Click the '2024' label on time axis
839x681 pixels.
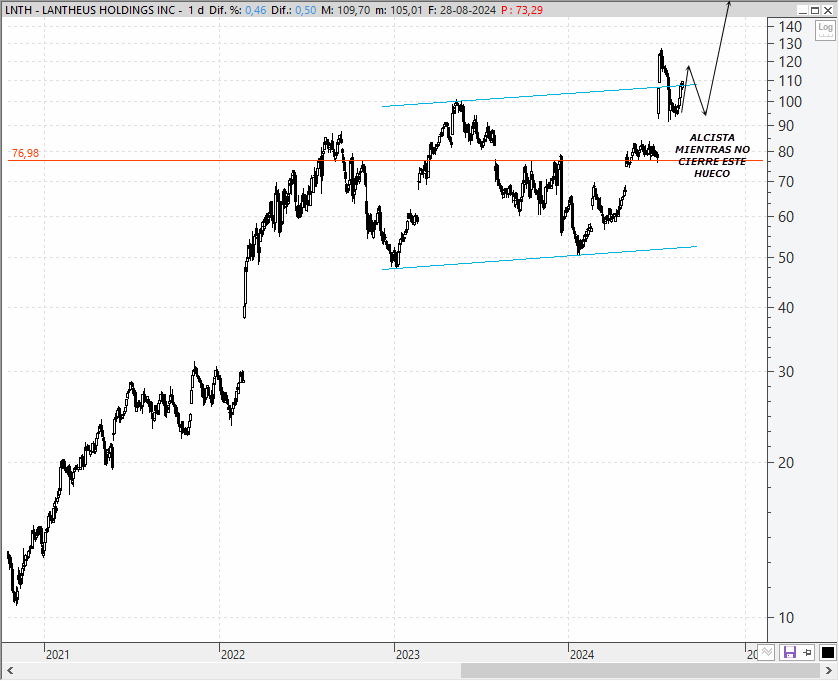click(582, 655)
